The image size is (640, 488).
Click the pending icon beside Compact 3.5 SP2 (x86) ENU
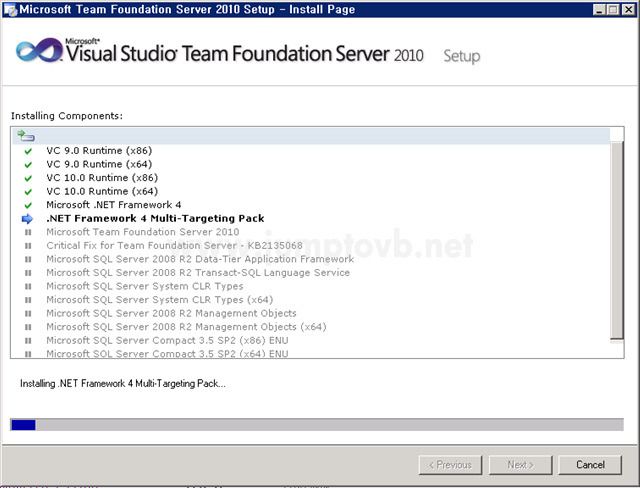pos(28,340)
